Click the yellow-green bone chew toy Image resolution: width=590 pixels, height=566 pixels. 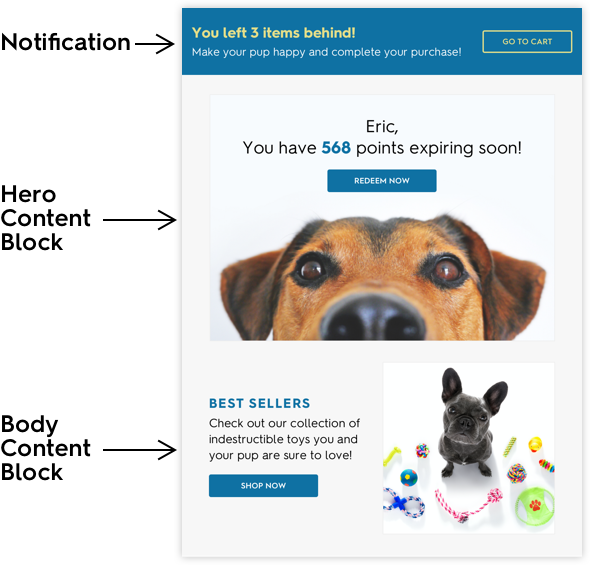click(x=392, y=455)
